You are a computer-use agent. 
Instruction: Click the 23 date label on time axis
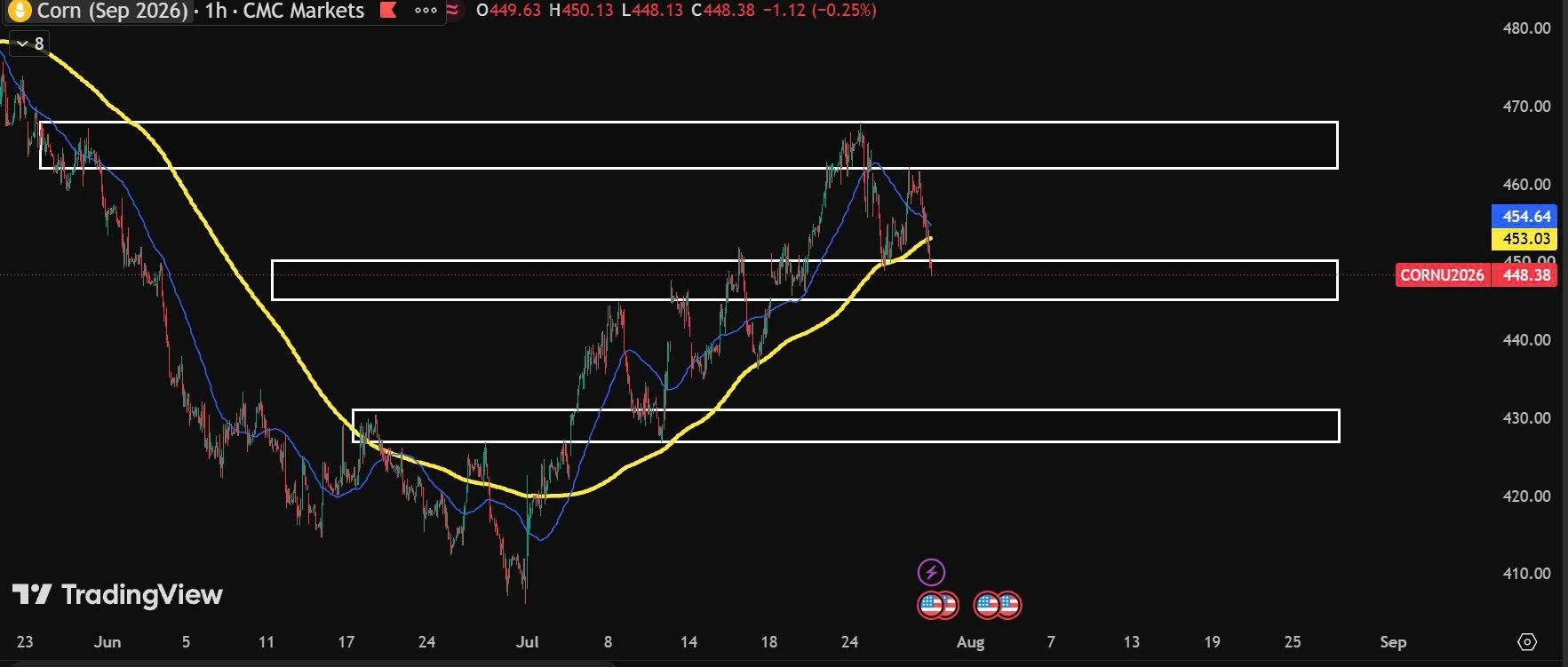(x=25, y=642)
